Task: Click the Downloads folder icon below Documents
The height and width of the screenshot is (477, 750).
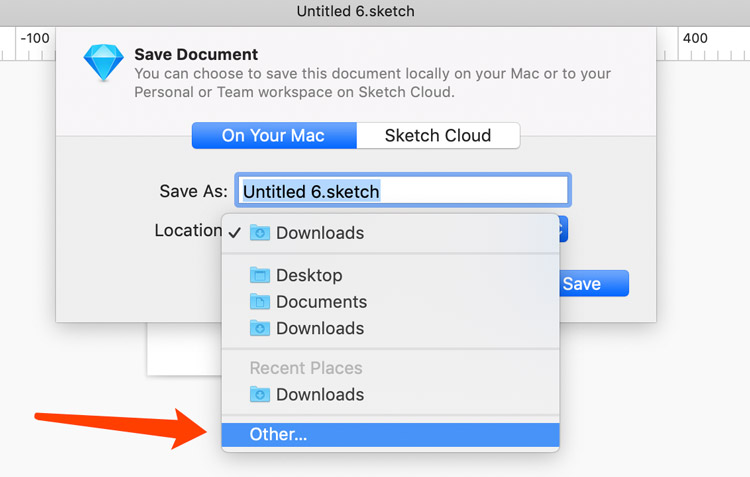Action: click(260, 328)
